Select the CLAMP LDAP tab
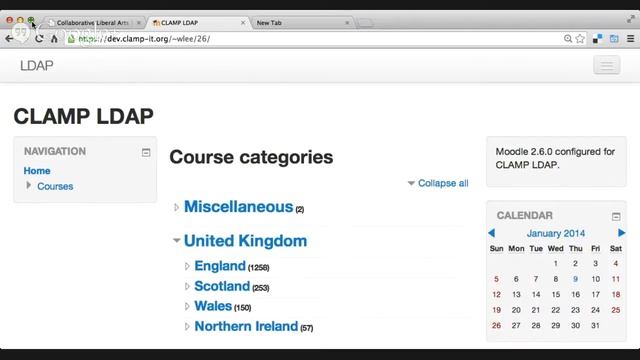The height and width of the screenshot is (360, 640). [x=180, y=23]
